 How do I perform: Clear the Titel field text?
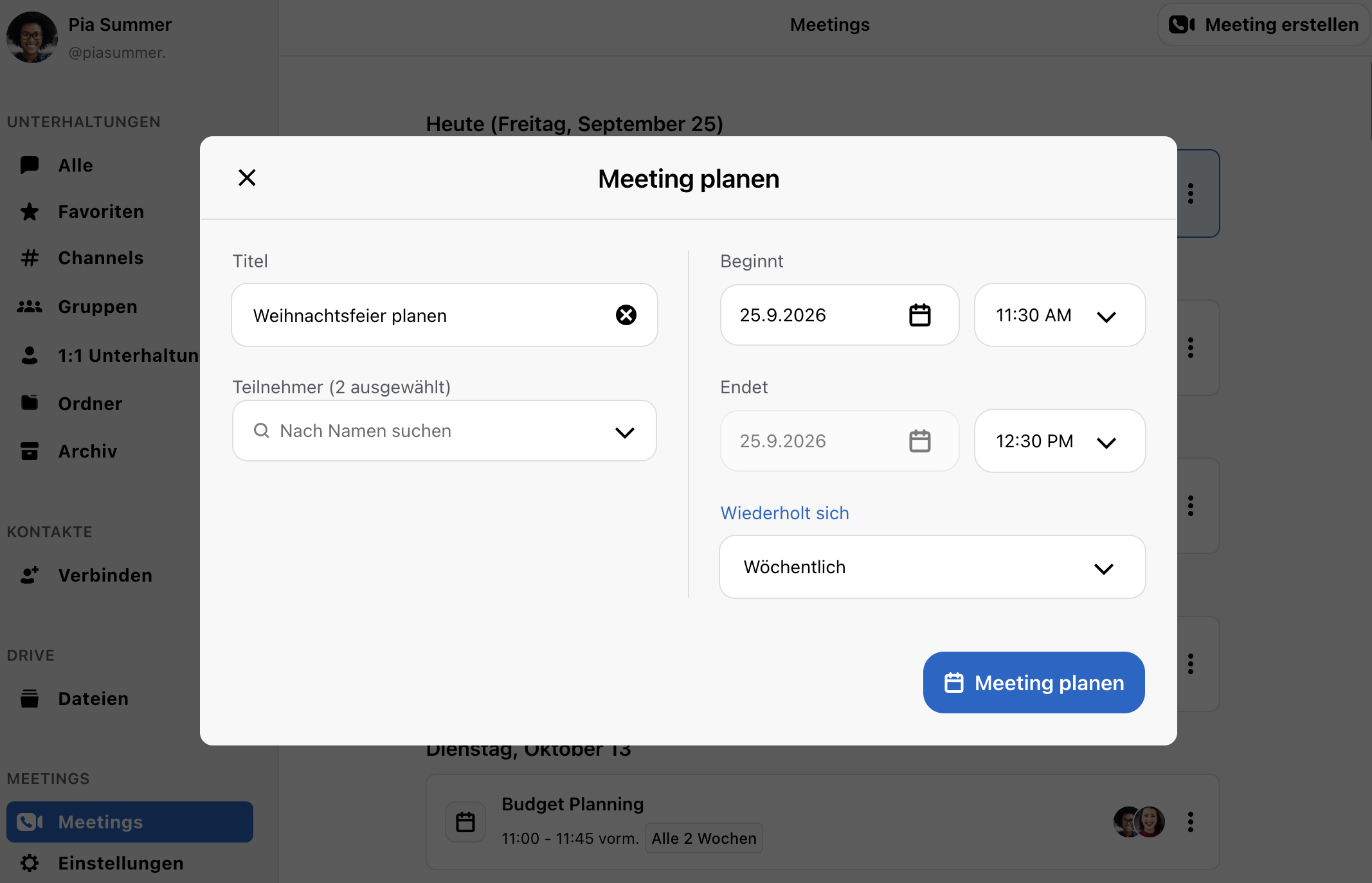(x=626, y=315)
